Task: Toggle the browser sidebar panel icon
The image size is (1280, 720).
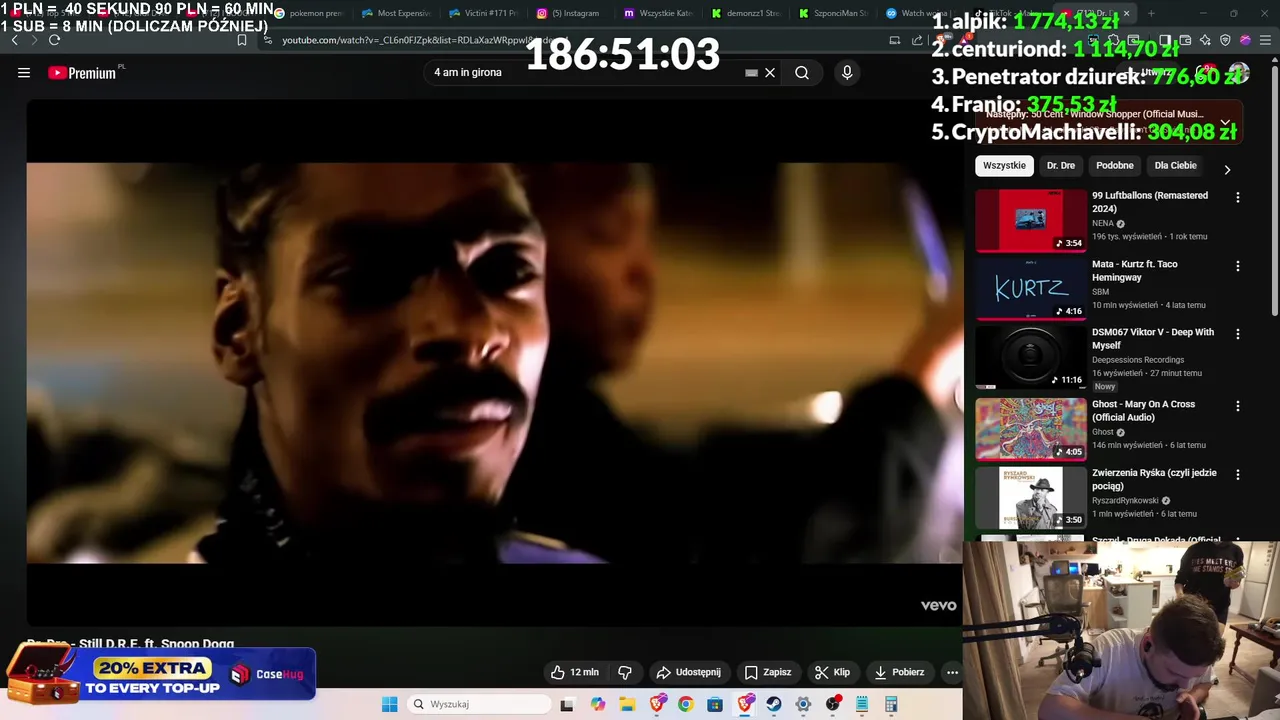Action: coord(1166,40)
